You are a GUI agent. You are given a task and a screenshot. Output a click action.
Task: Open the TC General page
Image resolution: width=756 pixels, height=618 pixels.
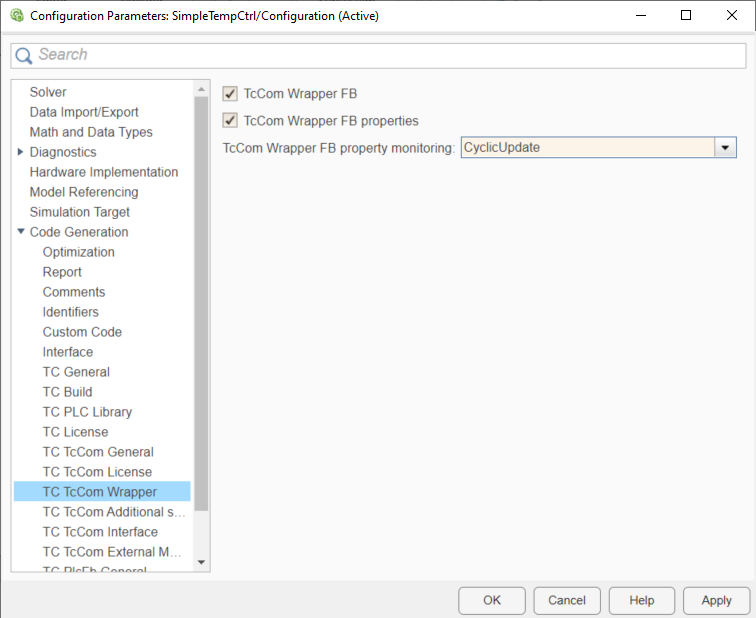(x=76, y=372)
